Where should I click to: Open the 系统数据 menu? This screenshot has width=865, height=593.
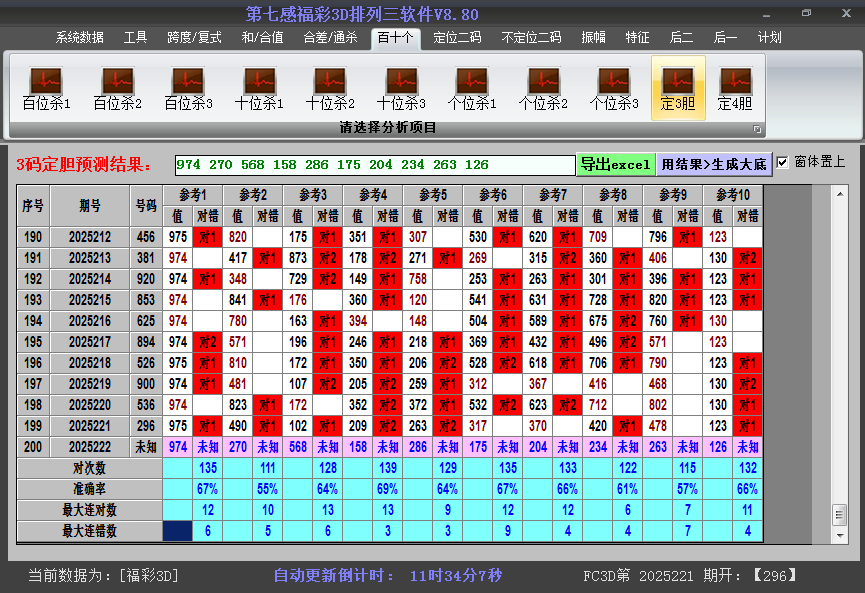click(x=79, y=38)
